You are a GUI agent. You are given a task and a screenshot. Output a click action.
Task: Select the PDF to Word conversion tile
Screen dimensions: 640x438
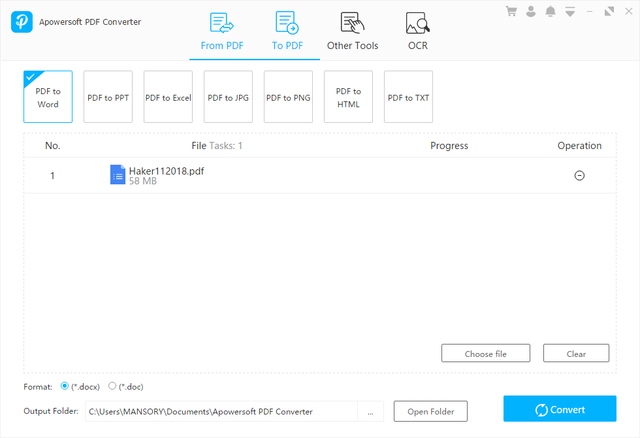tap(48, 97)
